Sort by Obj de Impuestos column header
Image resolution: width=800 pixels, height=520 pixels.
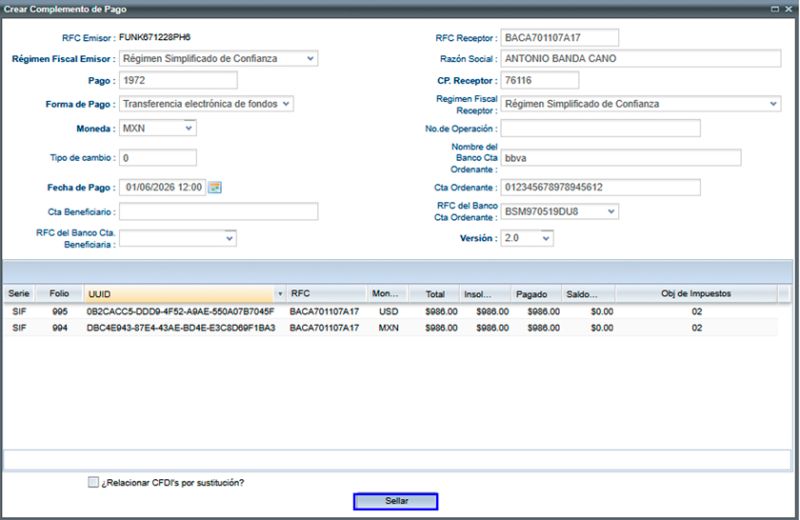pyautogui.click(x=696, y=293)
